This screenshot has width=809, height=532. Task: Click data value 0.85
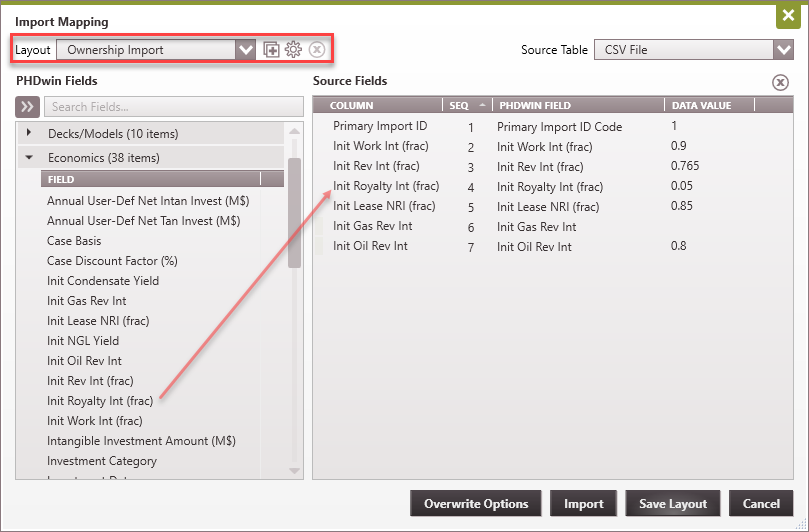tap(682, 206)
